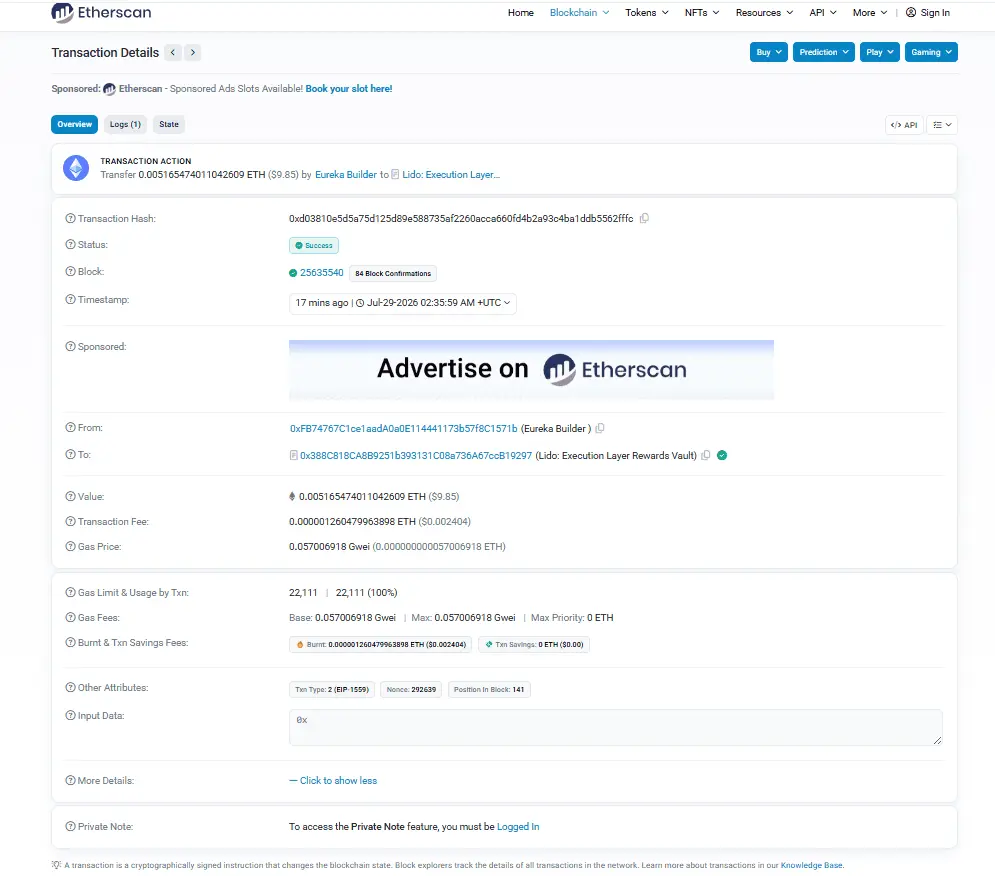
Task: Click the help icon next to Gas Price
Action: coord(70,547)
